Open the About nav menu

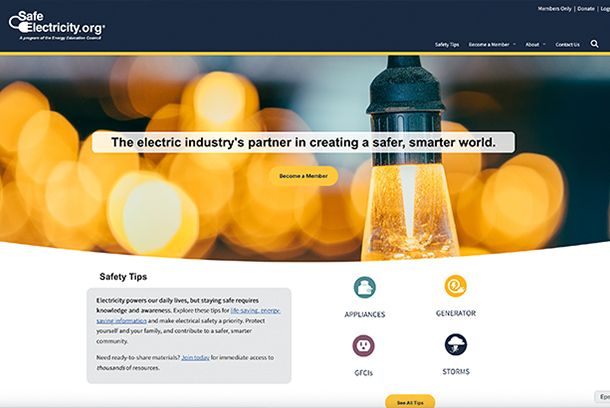(532, 45)
